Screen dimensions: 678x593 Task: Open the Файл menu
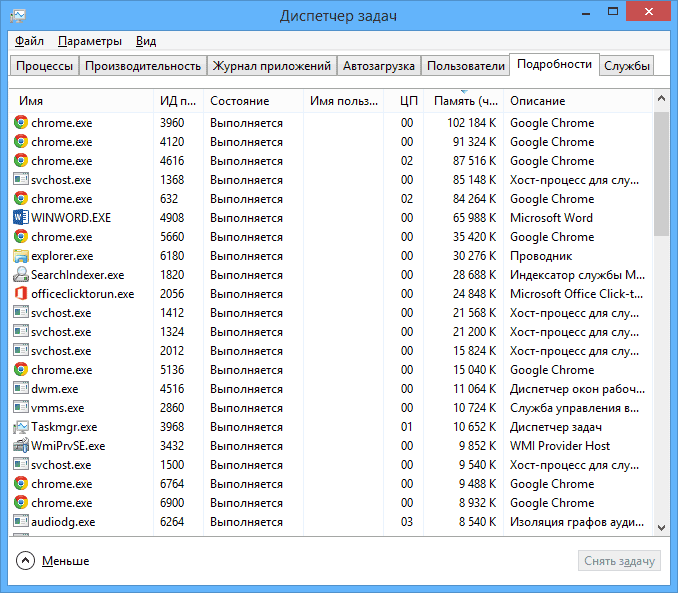point(29,41)
